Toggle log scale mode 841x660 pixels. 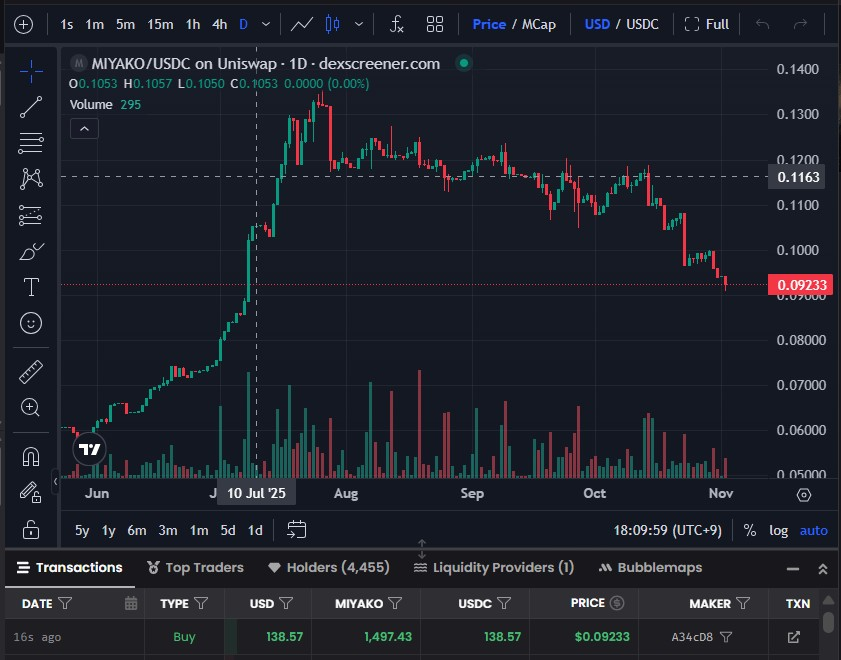pos(779,530)
